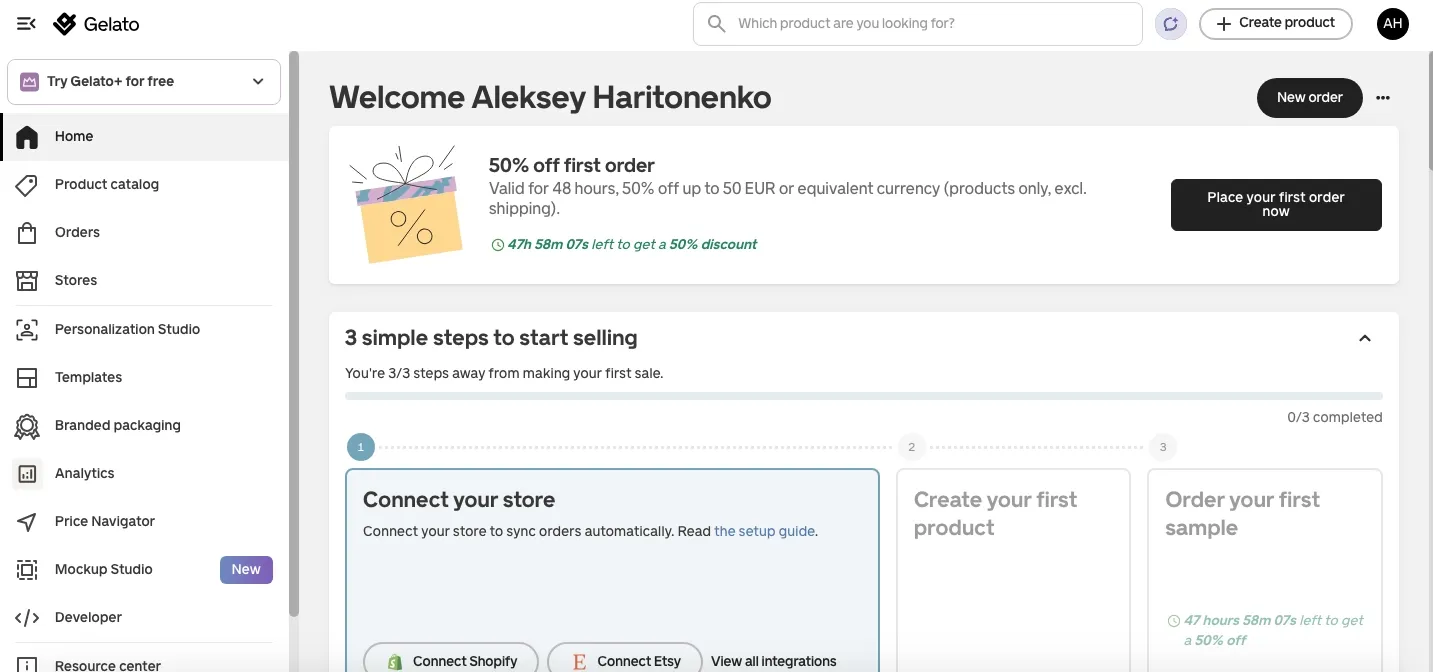Click the three-dots more options icon
Image resolution: width=1433 pixels, height=672 pixels.
pos(1383,98)
